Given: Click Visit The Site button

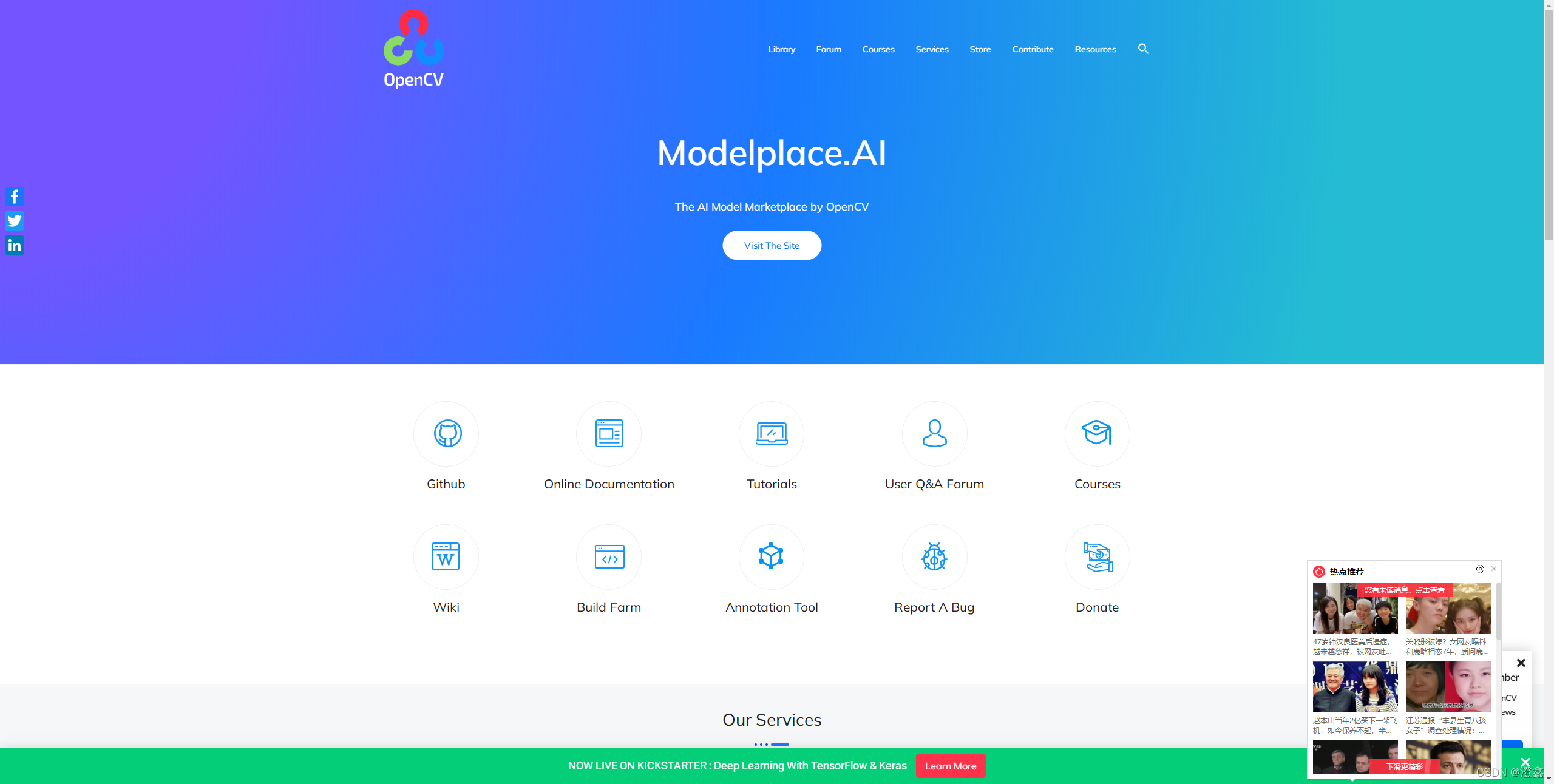Looking at the screenshot, I should [771, 245].
